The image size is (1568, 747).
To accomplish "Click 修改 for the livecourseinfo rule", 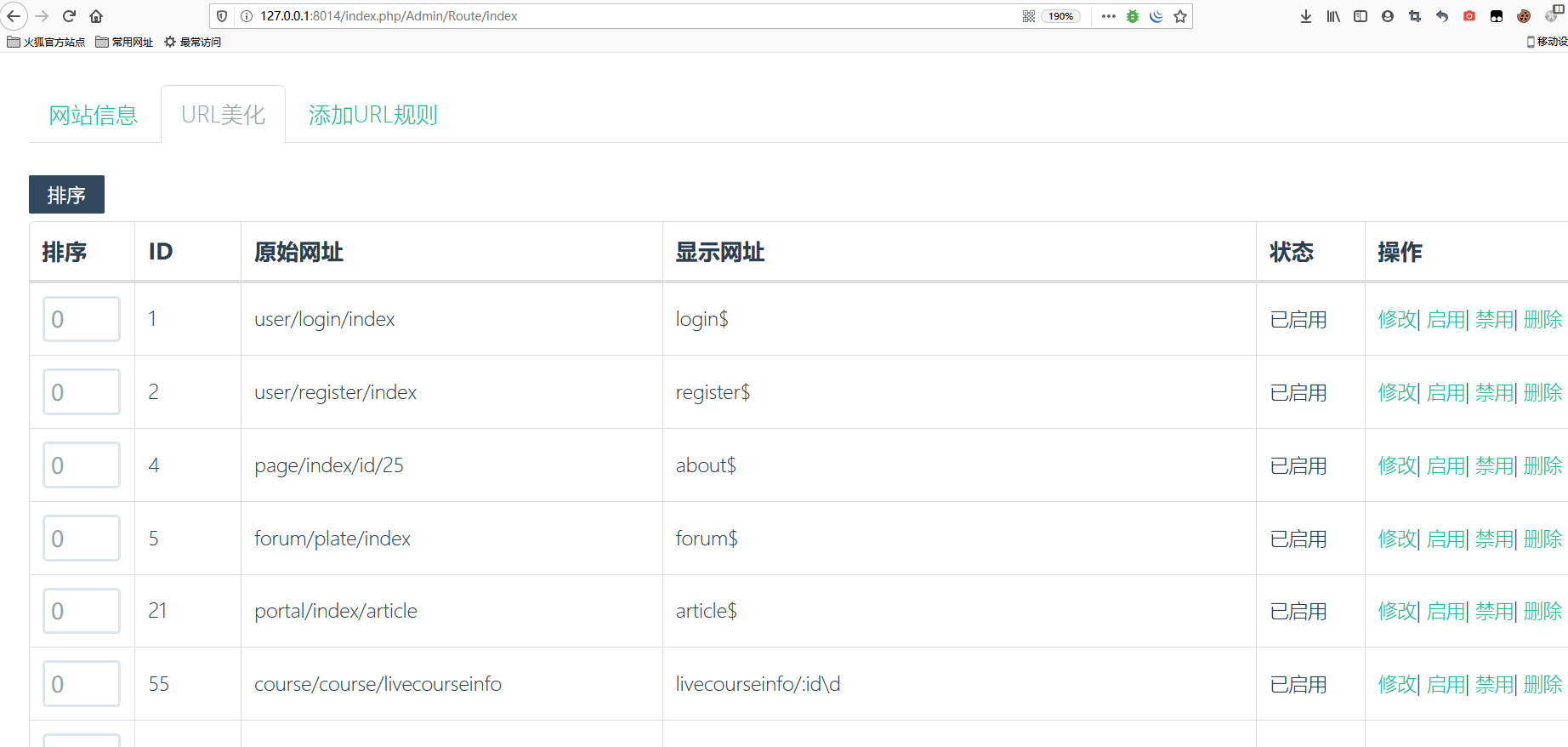I will [1397, 684].
